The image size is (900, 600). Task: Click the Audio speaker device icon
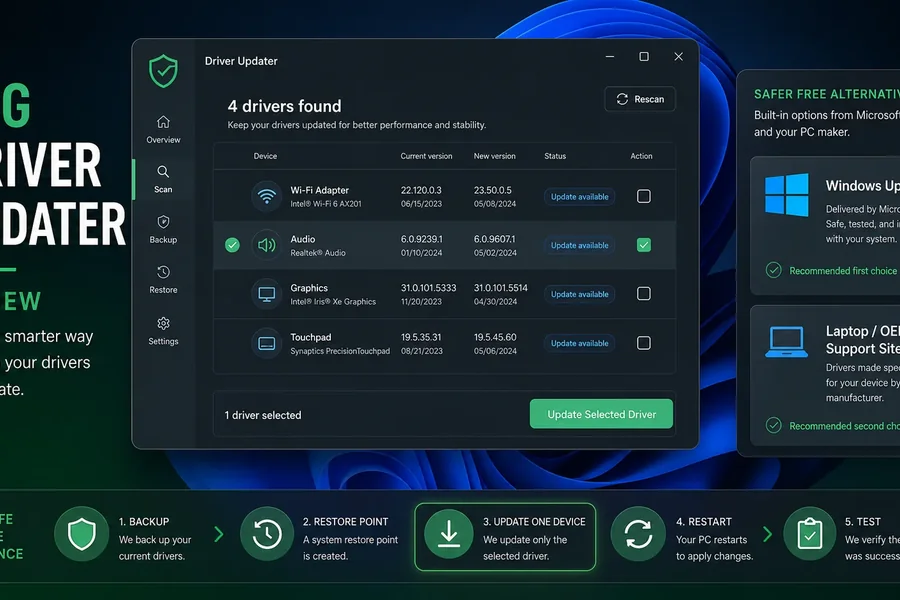(266, 245)
